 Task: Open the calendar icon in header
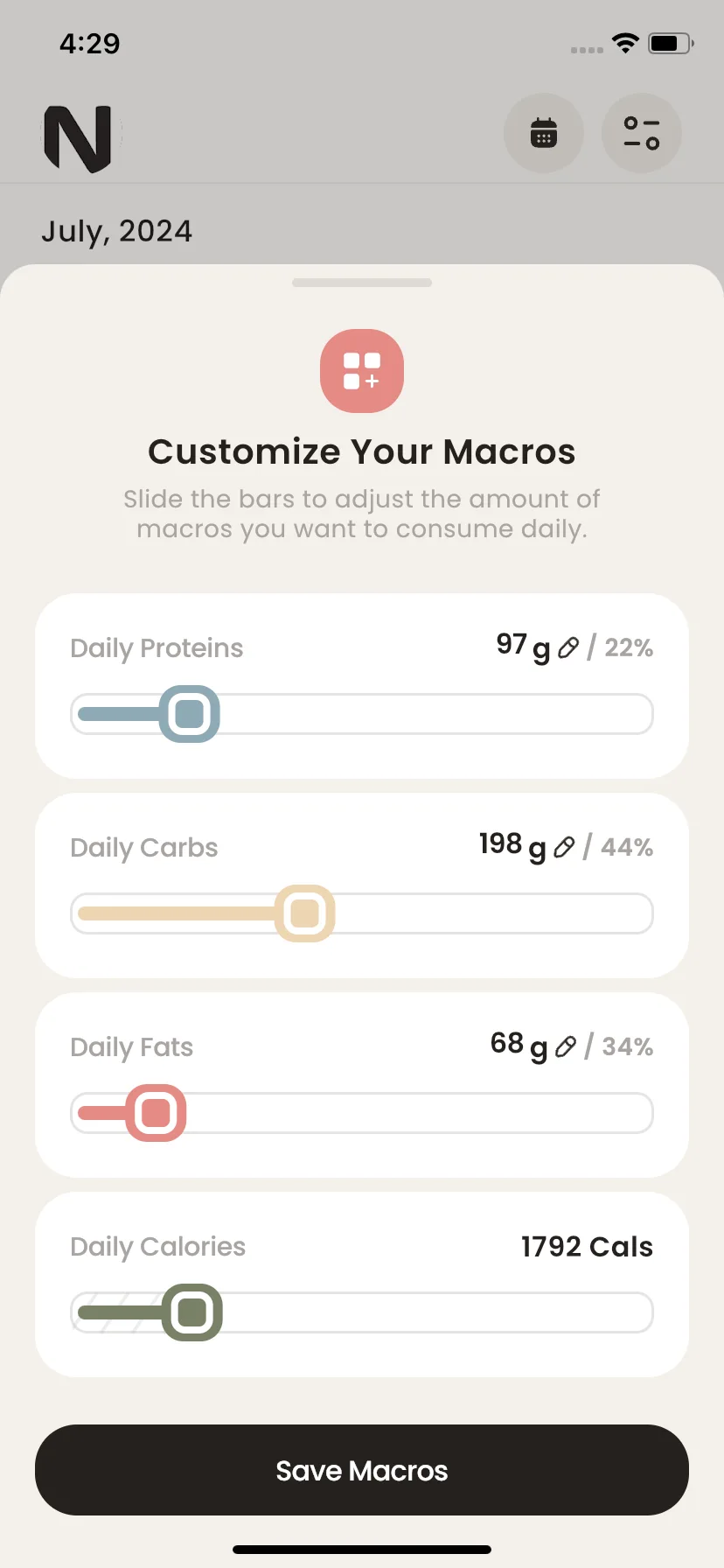pyautogui.click(x=544, y=133)
